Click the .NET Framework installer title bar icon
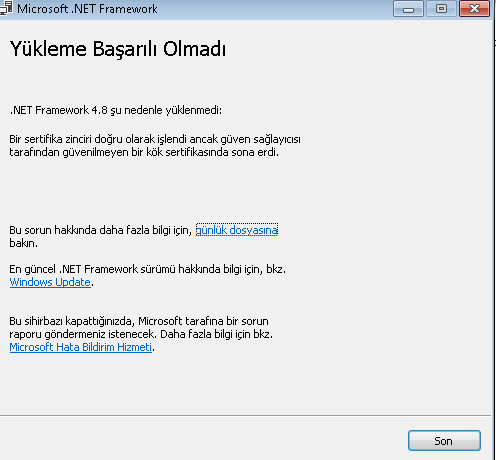The width and height of the screenshot is (496, 460). pyautogui.click(x=6, y=9)
